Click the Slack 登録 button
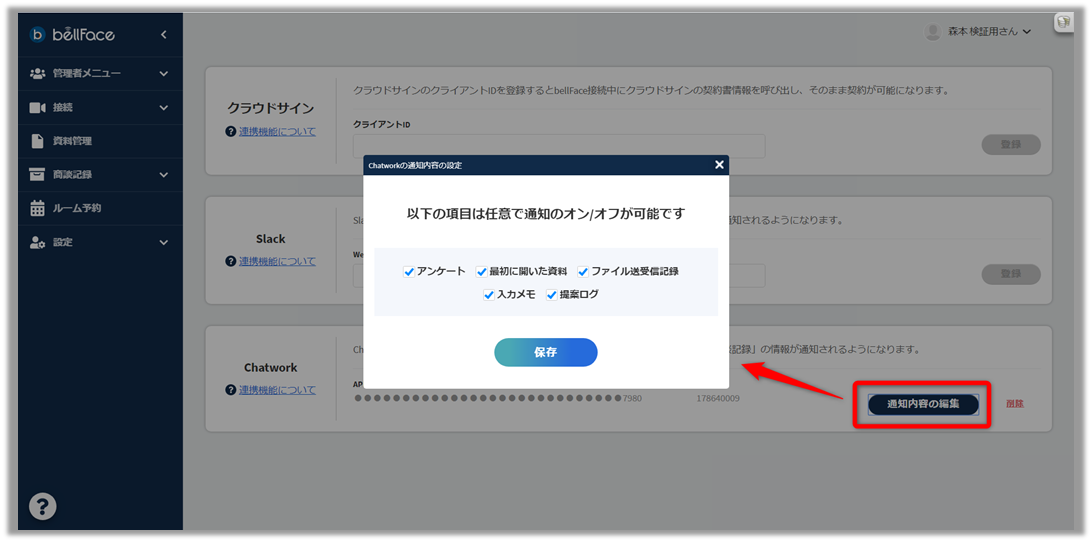This screenshot has width=1092, height=542. 1011,274
